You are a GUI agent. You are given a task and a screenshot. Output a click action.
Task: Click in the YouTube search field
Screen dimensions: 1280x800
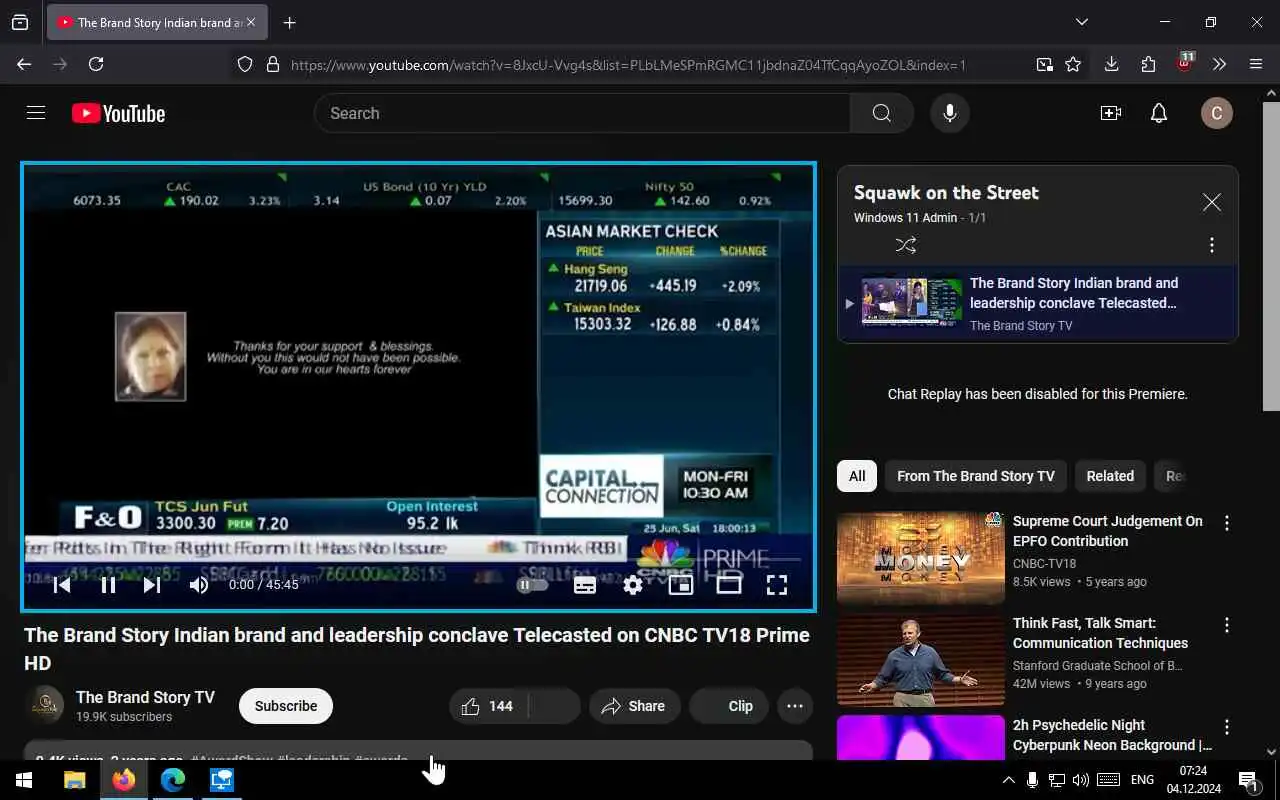click(x=582, y=113)
